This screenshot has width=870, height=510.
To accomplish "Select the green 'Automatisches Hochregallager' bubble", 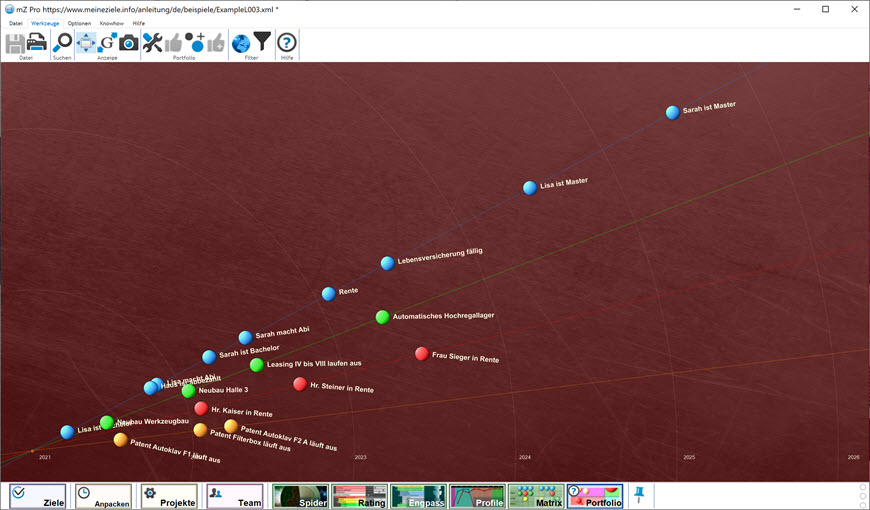I will point(382,317).
